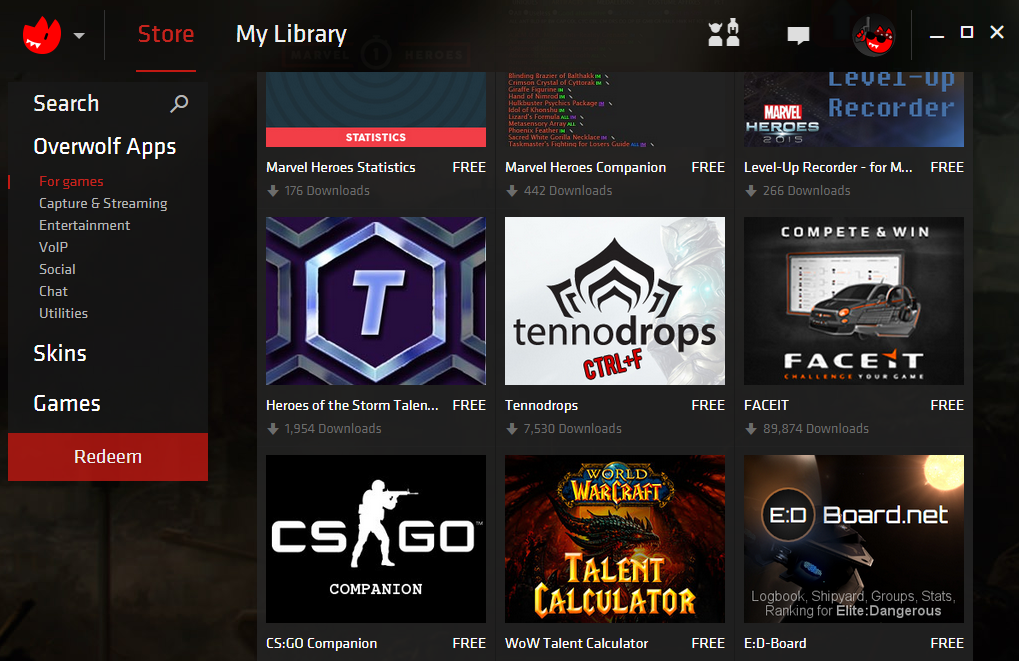This screenshot has width=1019, height=661.
Task: Open the Skins section
Action: coord(60,354)
